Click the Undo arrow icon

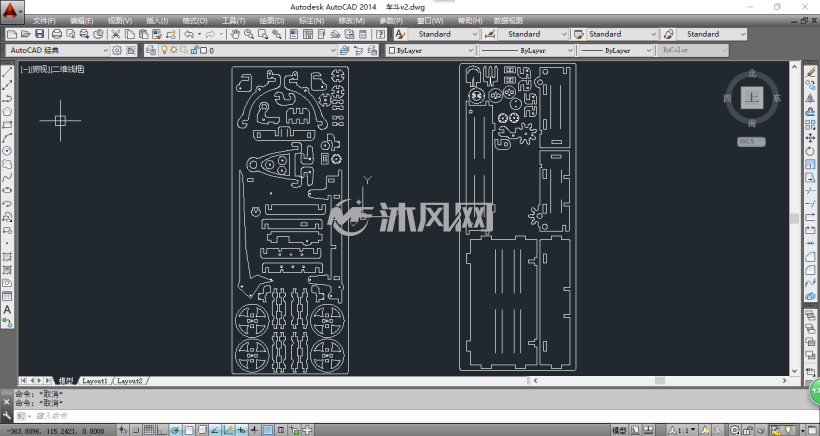click(189, 34)
